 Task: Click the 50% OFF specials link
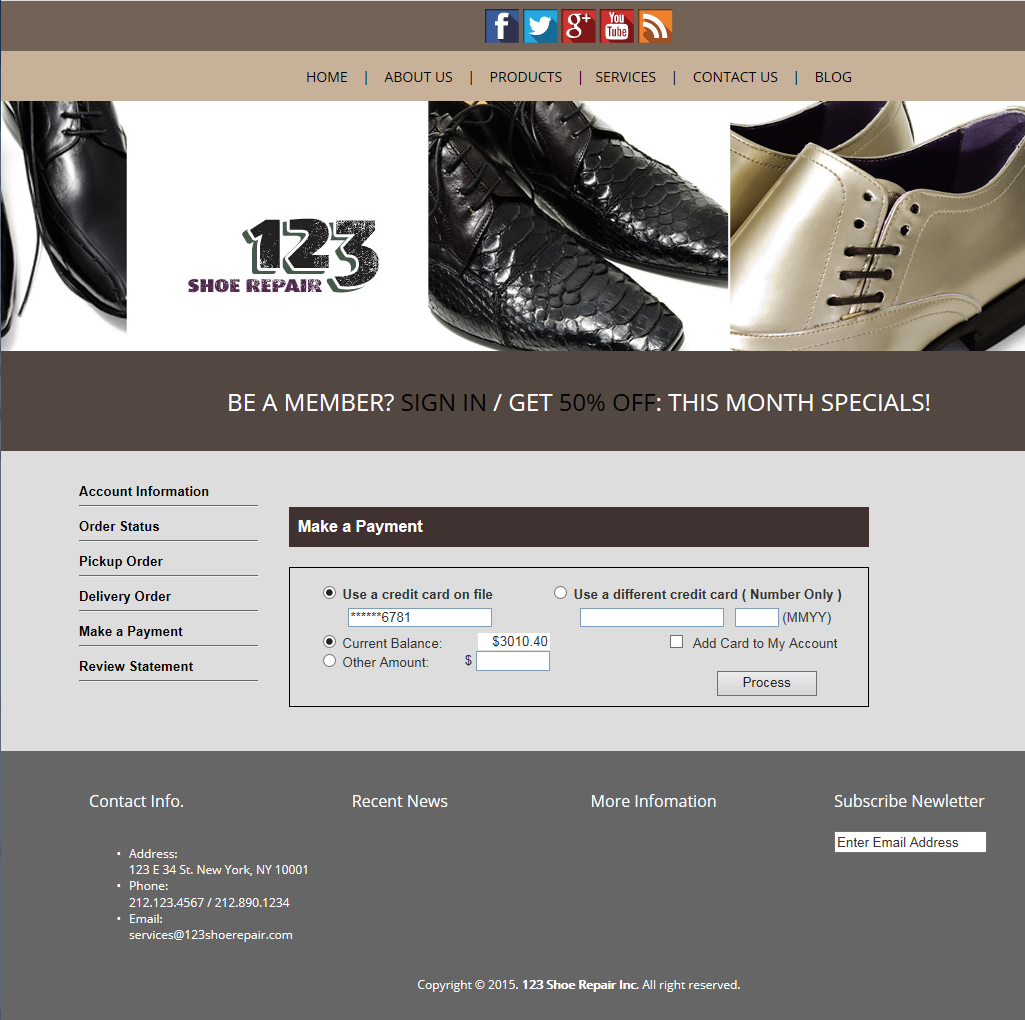(607, 403)
